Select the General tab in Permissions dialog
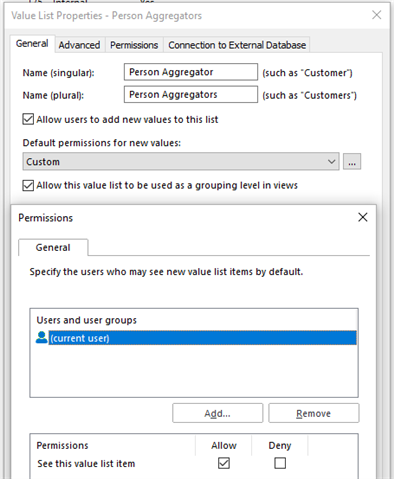The image size is (394, 479). point(53,247)
